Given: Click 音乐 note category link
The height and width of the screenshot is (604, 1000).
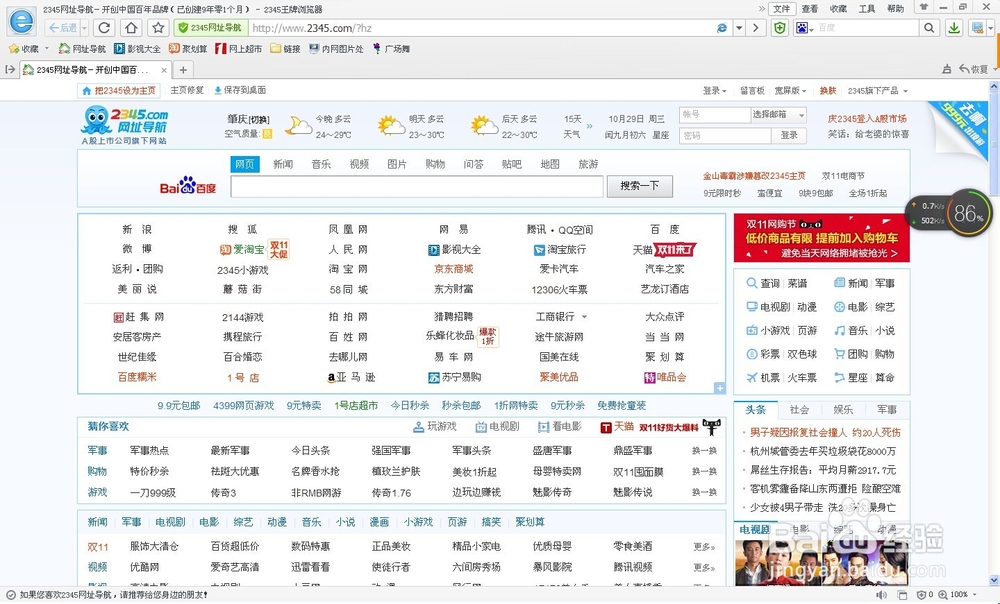Looking at the screenshot, I should point(851,330).
